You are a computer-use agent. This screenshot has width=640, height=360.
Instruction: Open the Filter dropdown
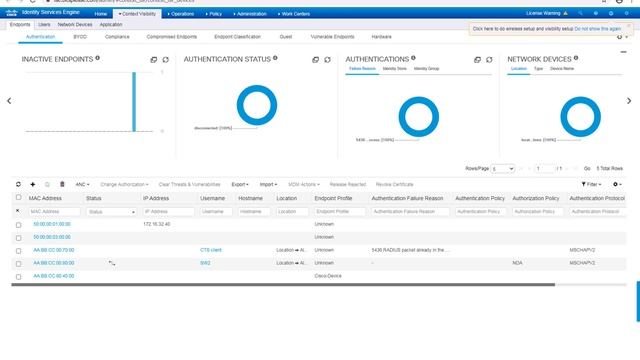pos(591,184)
